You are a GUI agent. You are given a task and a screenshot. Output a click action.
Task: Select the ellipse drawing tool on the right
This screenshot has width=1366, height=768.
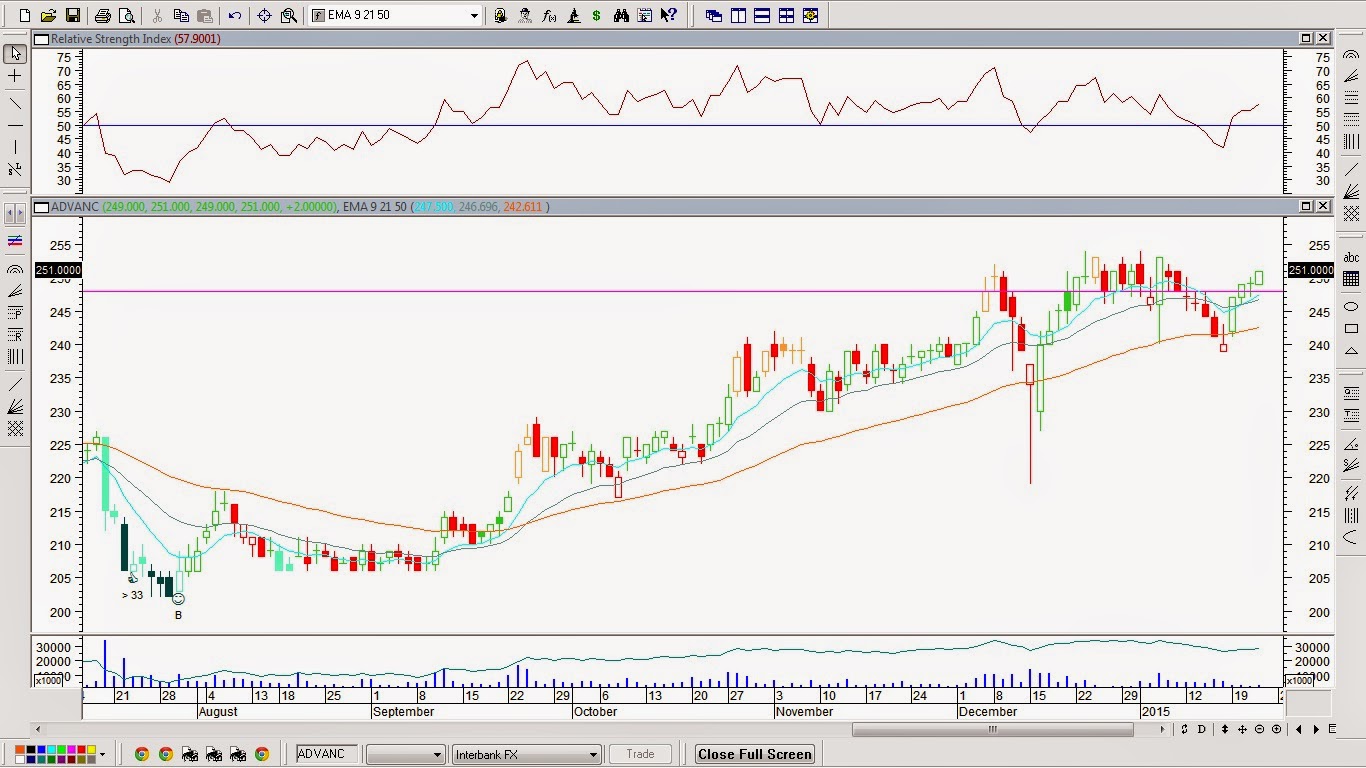[x=1351, y=306]
